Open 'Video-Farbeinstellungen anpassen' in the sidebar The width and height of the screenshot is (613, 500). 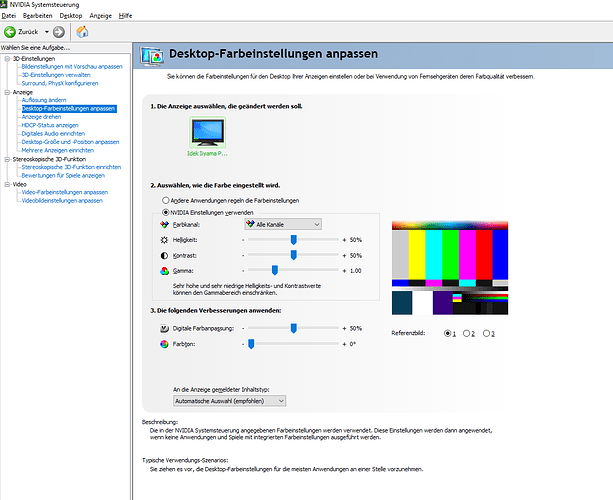[x=64, y=191]
